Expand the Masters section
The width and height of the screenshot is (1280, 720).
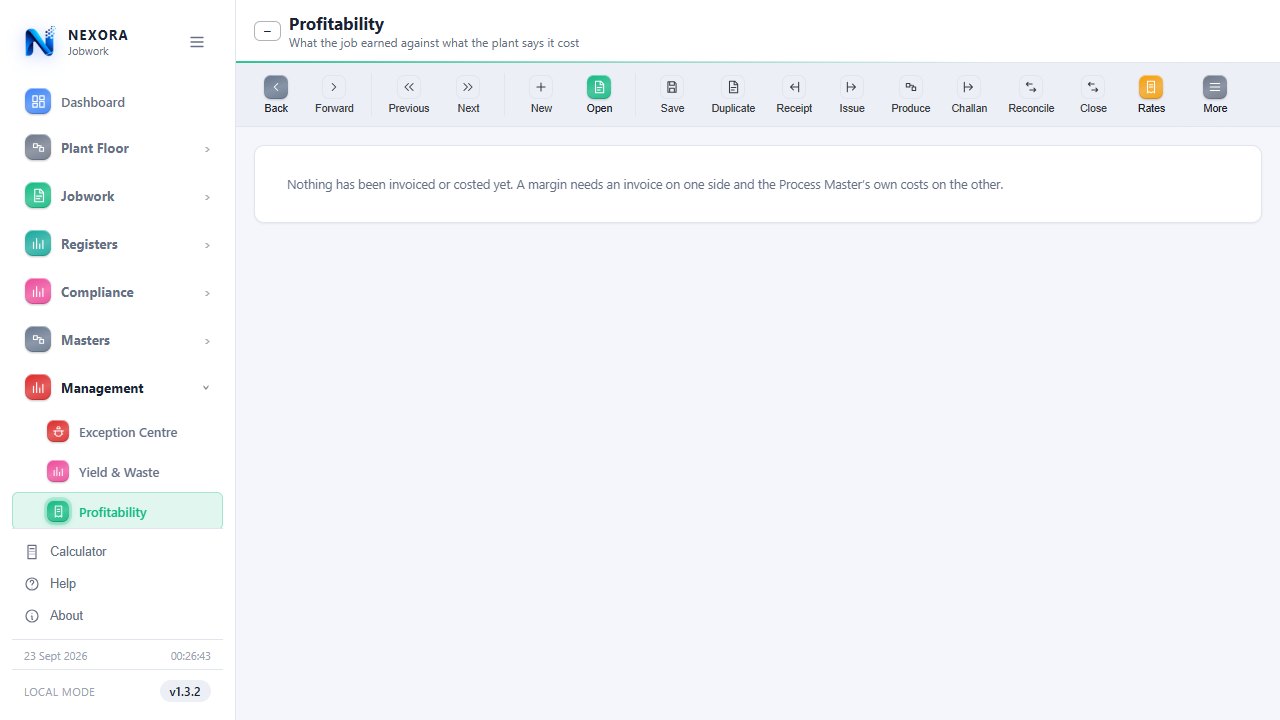click(118, 340)
